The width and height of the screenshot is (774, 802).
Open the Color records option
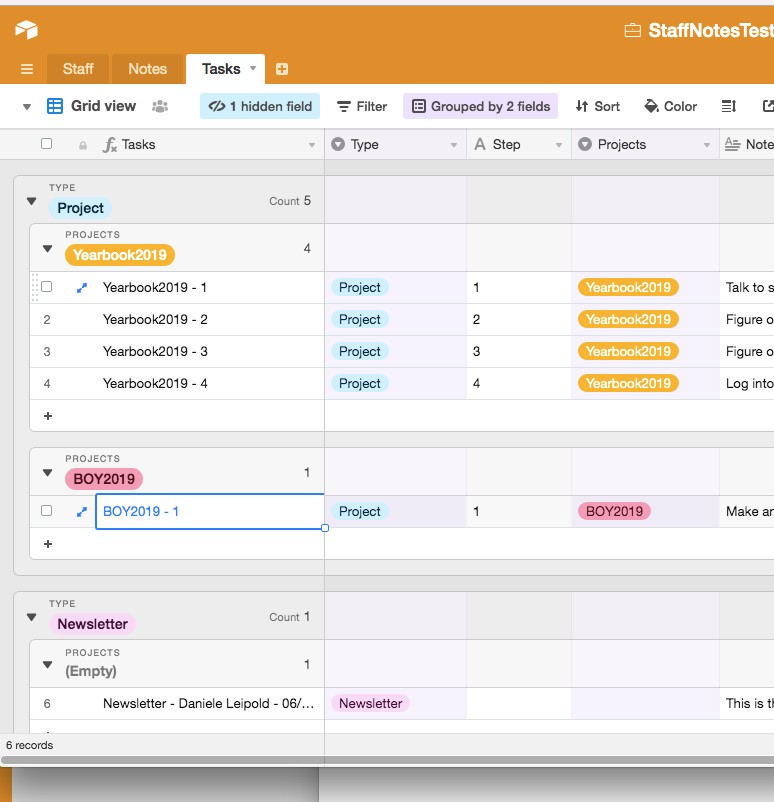point(670,106)
